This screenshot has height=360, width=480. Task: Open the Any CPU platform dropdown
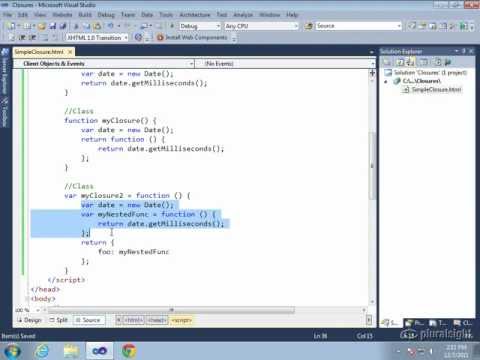tap(261, 26)
